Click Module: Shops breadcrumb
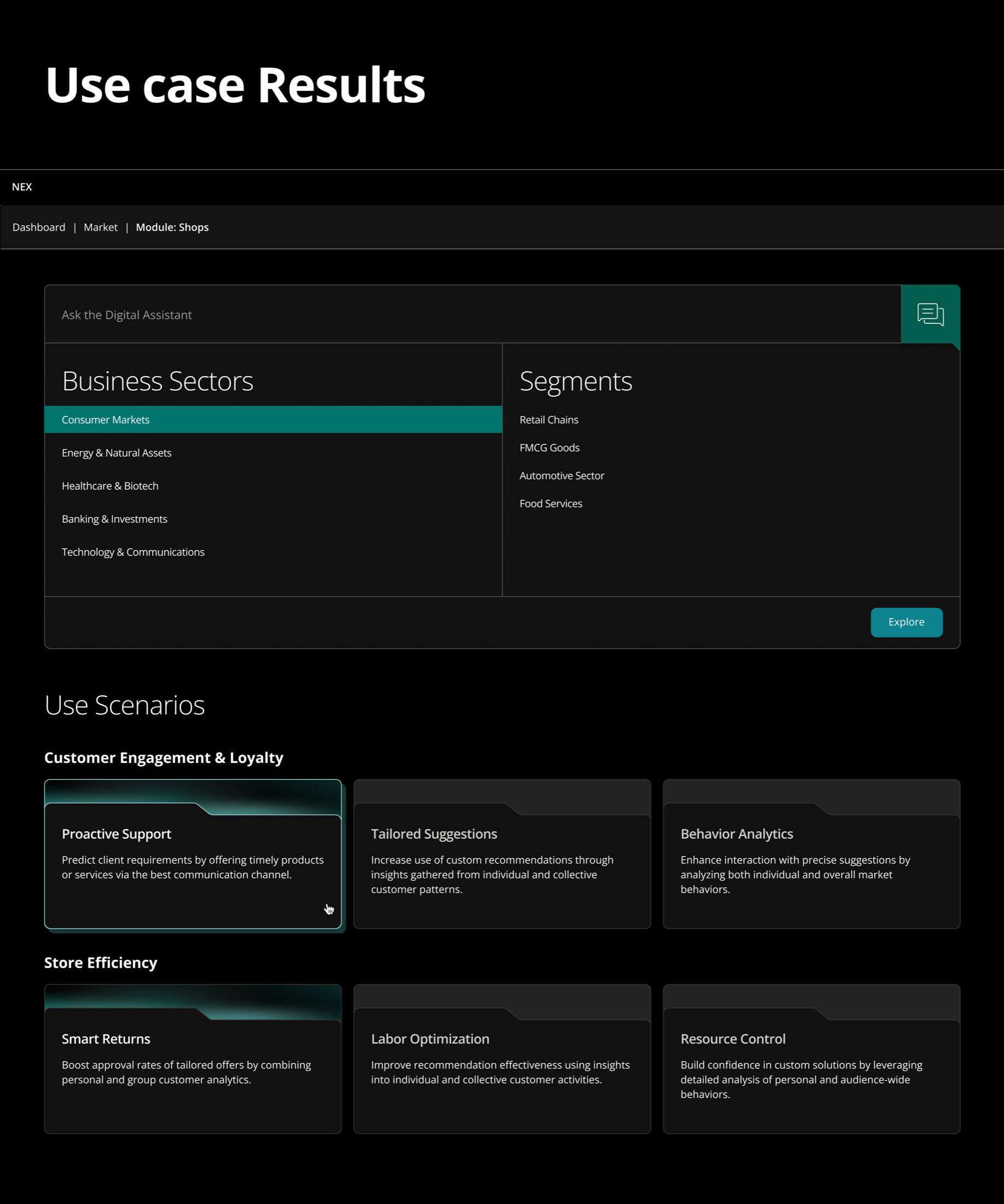 (172, 227)
